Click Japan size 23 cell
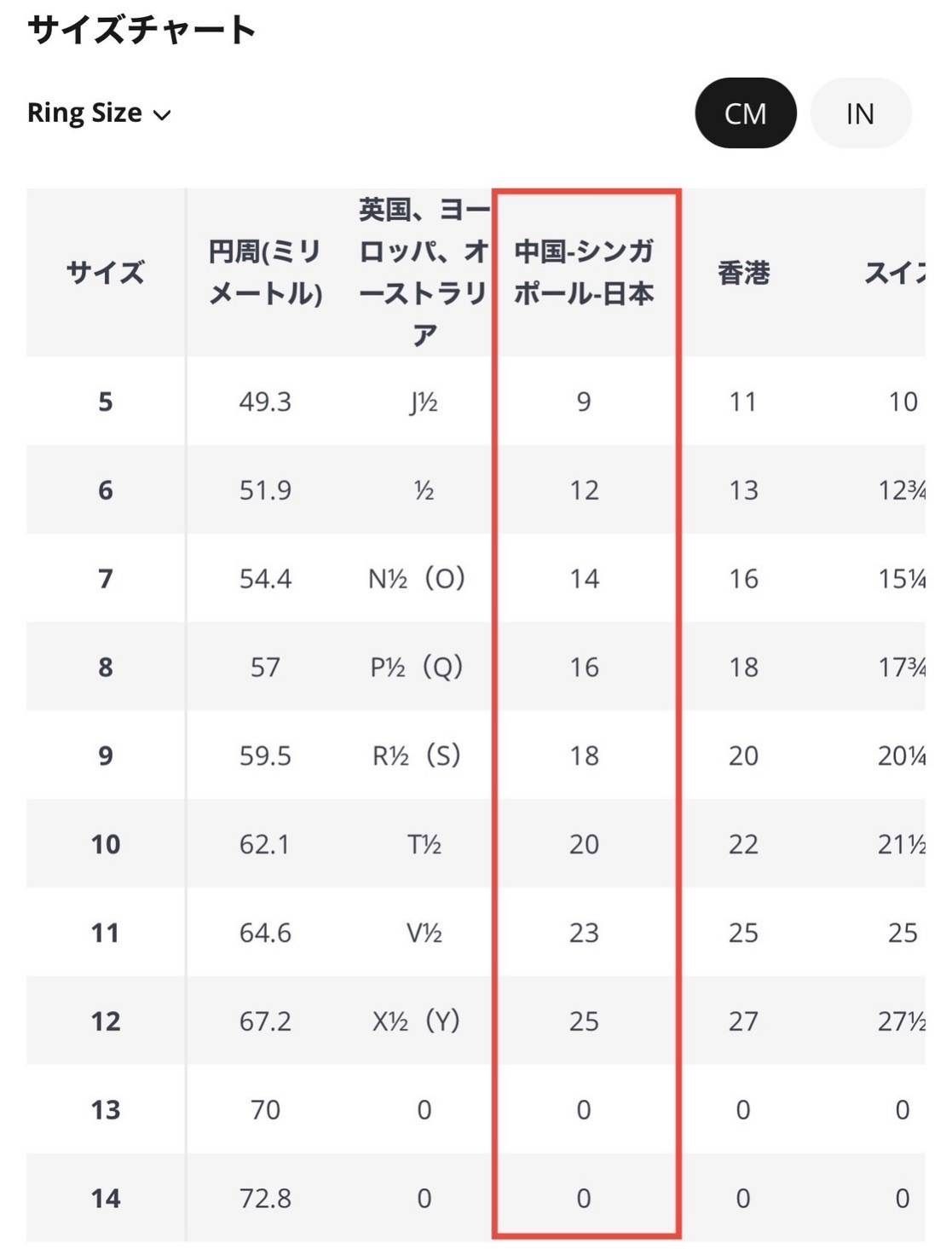The width and height of the screenshot is (952, 1249). pos(584,933)
